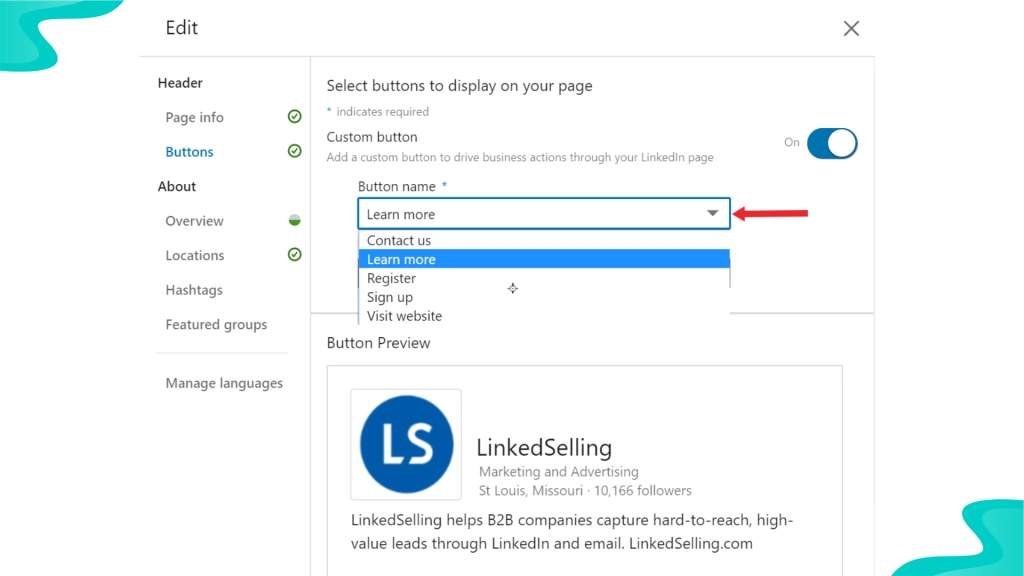Click the LS company logo in preview

pyautogui.click(x=406, y=444)
